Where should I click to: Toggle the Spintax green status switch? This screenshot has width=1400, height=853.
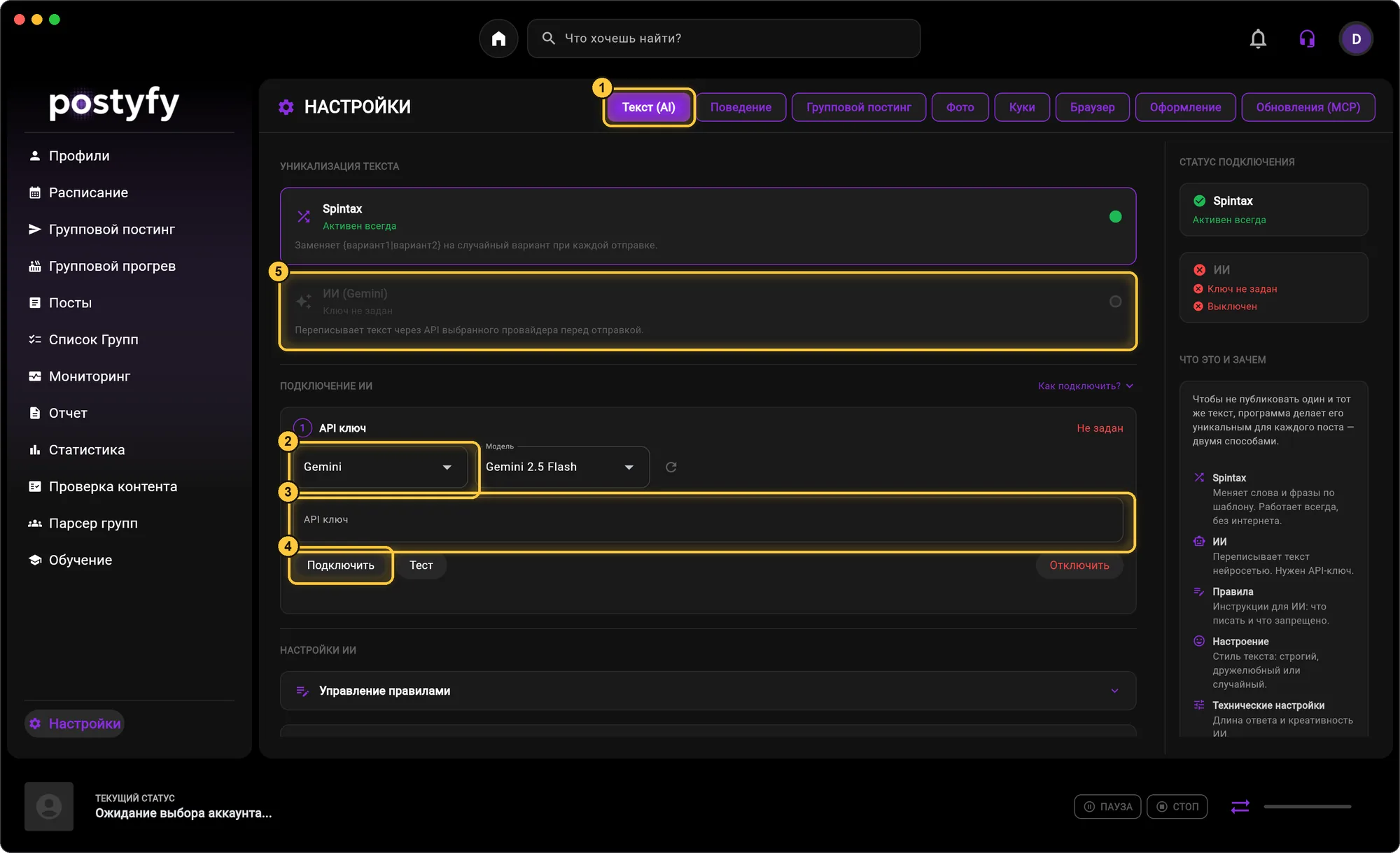(x=1115, y=217)
